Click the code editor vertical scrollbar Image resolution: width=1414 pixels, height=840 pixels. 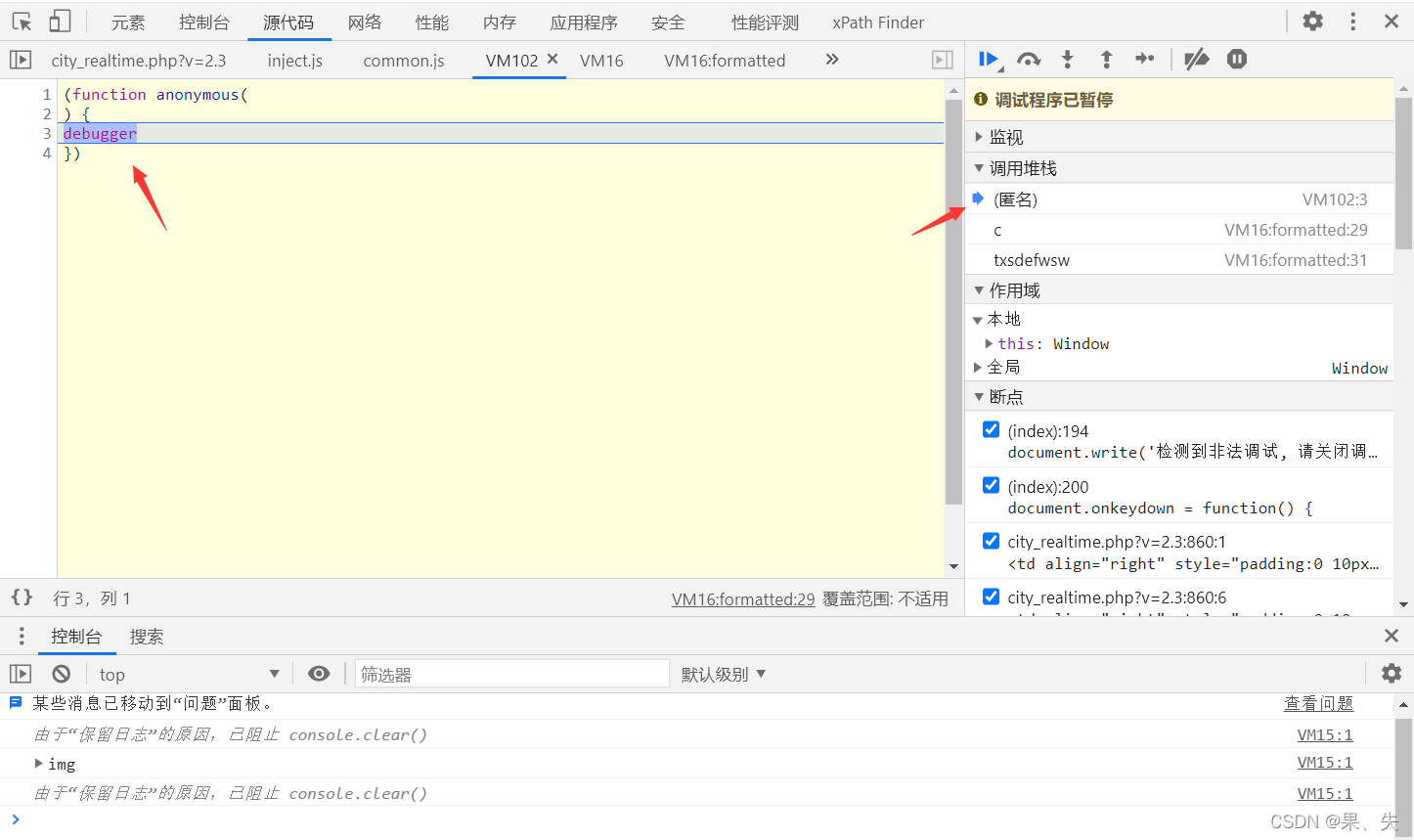click(953, 302)
